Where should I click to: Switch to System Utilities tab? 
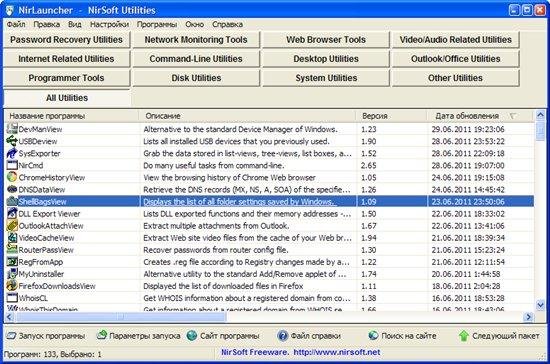pos(326,78)
